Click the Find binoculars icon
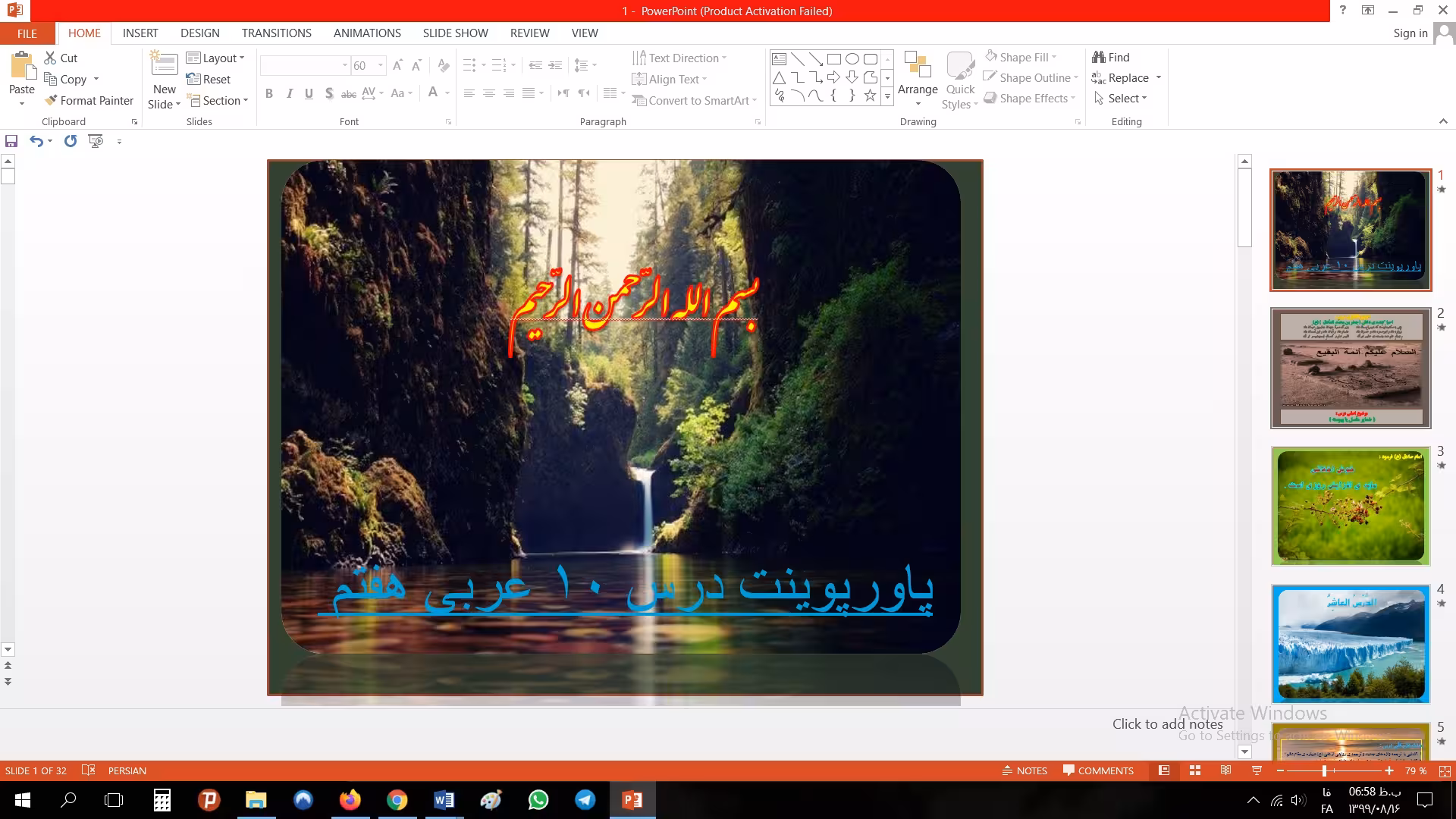The width and height of the screenshot is (1456, 819). click(1099, 57)
